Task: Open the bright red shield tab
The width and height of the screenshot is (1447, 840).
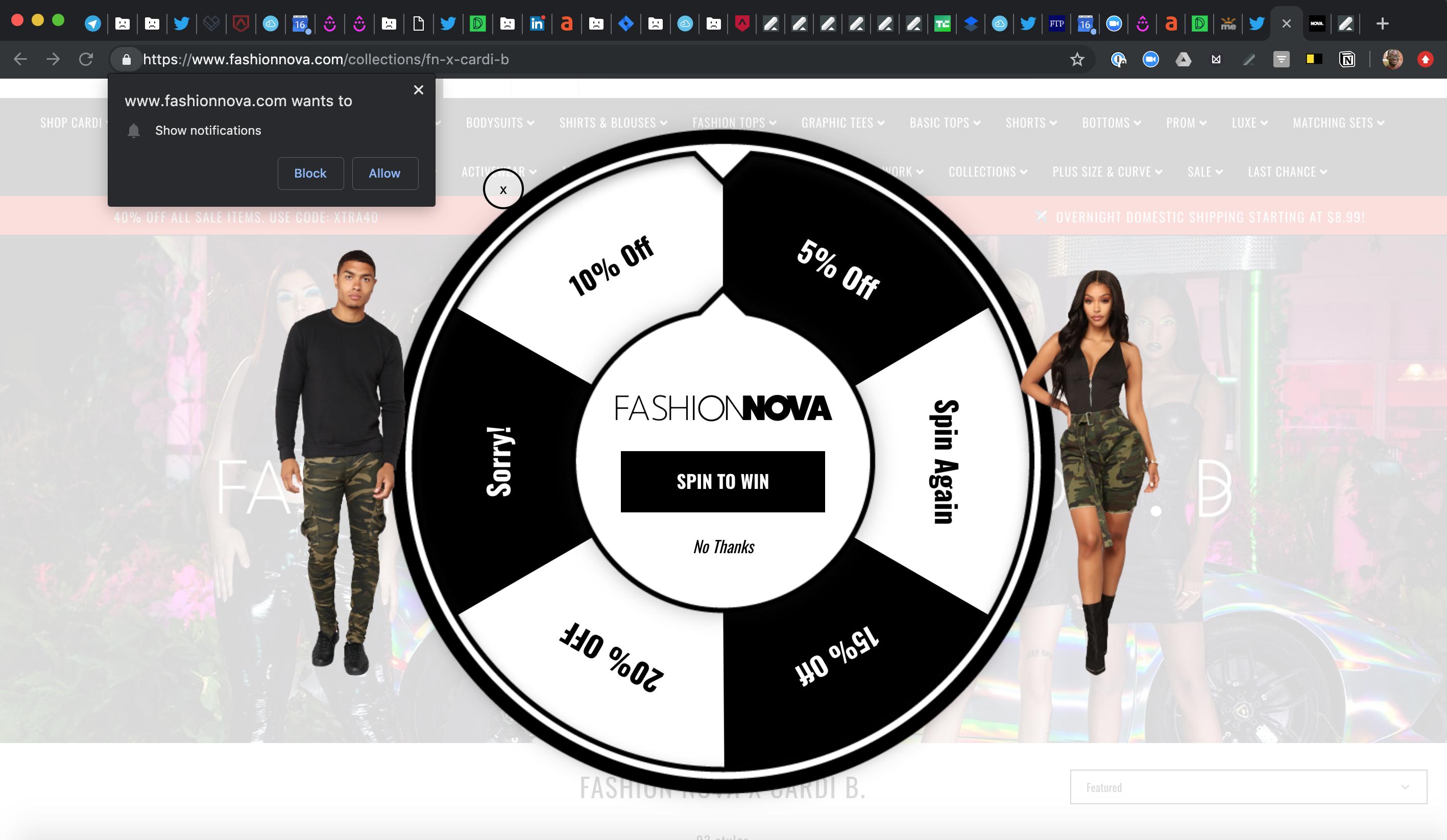Action: pyautogui.click(x=742, y=23)
